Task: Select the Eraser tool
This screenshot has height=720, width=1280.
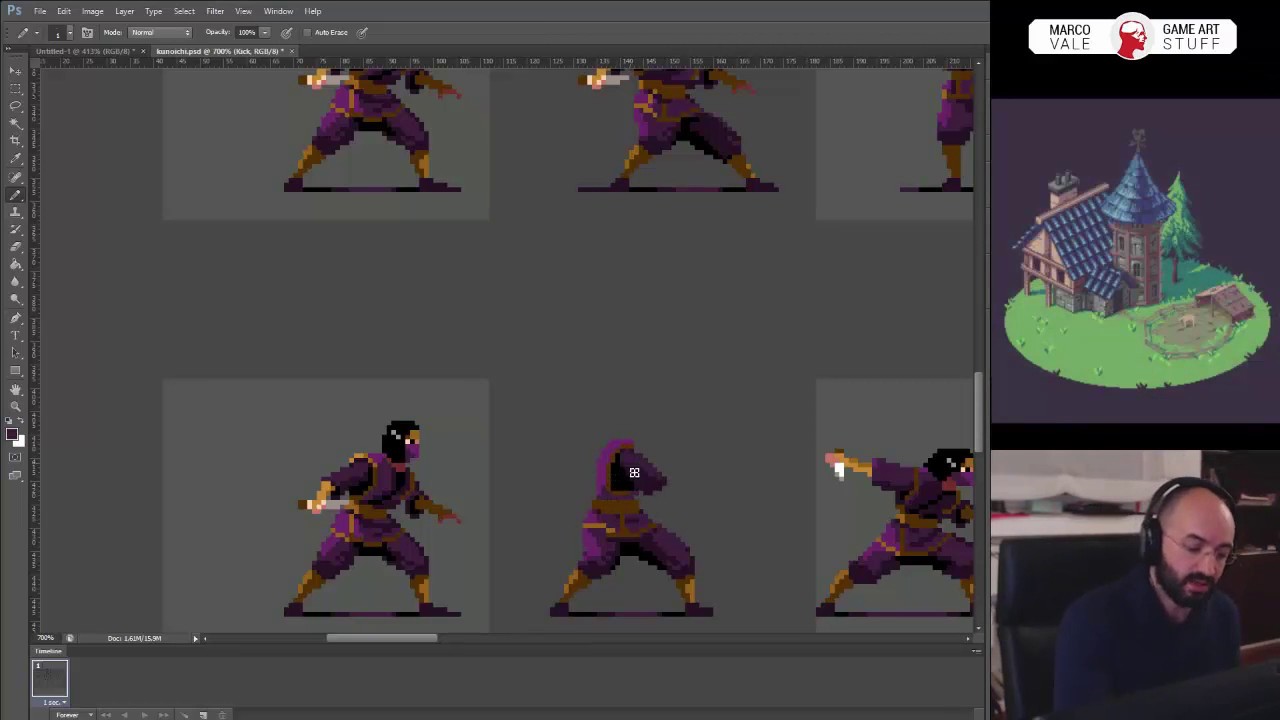Action: (x=15, y=247)
